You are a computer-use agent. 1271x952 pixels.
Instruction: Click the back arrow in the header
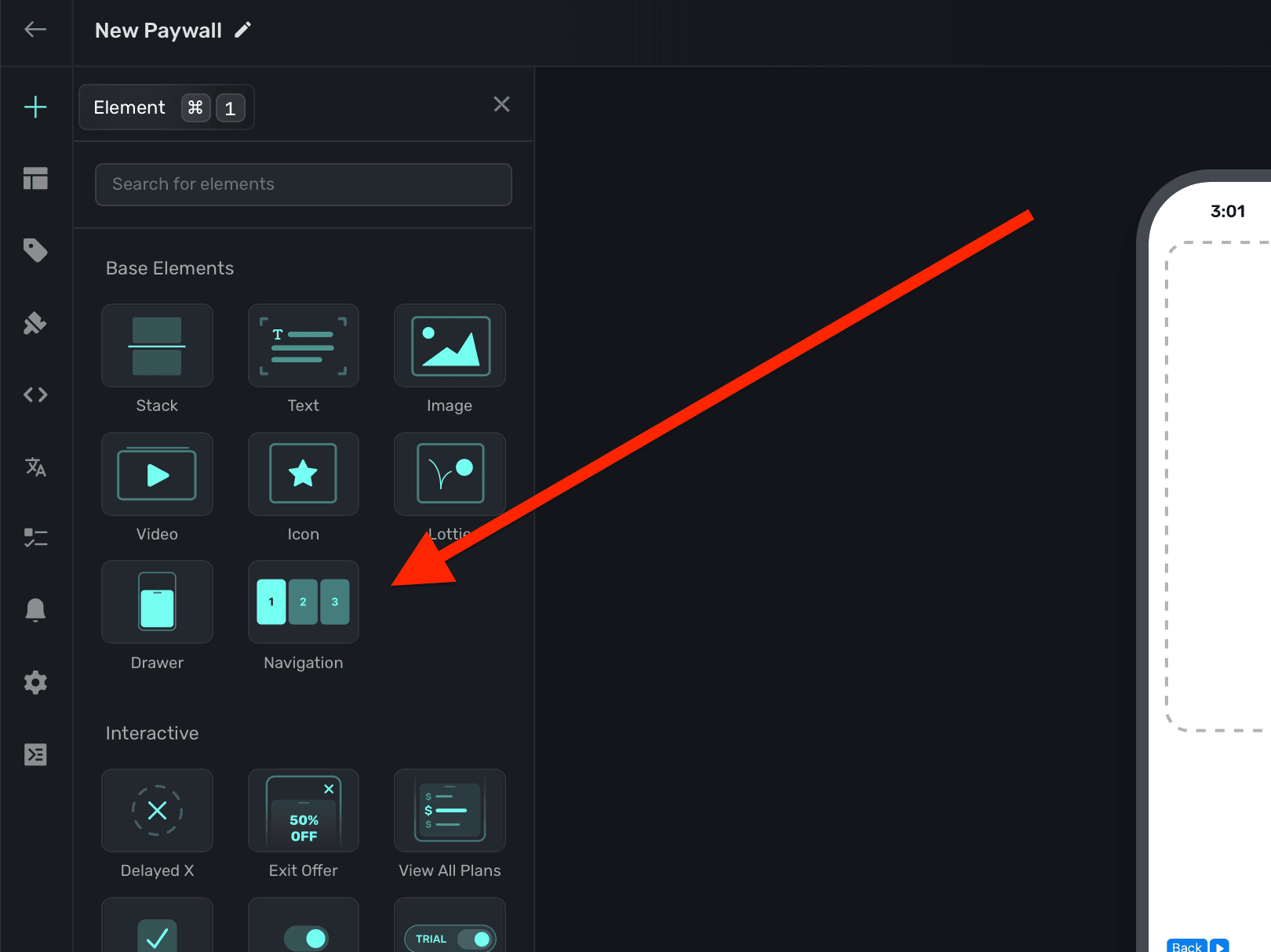click(x=35, y=30)
